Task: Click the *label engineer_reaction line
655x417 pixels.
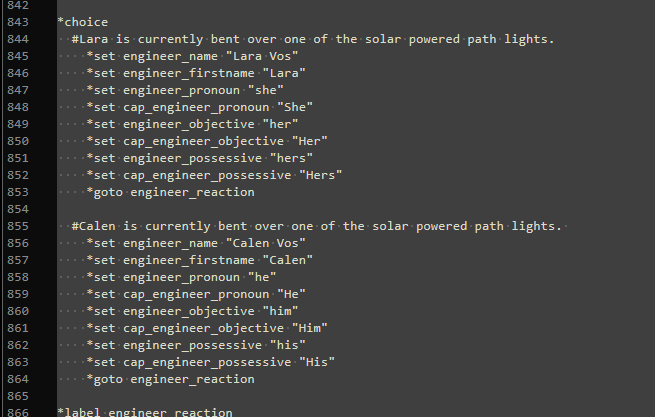Action: 145,412
